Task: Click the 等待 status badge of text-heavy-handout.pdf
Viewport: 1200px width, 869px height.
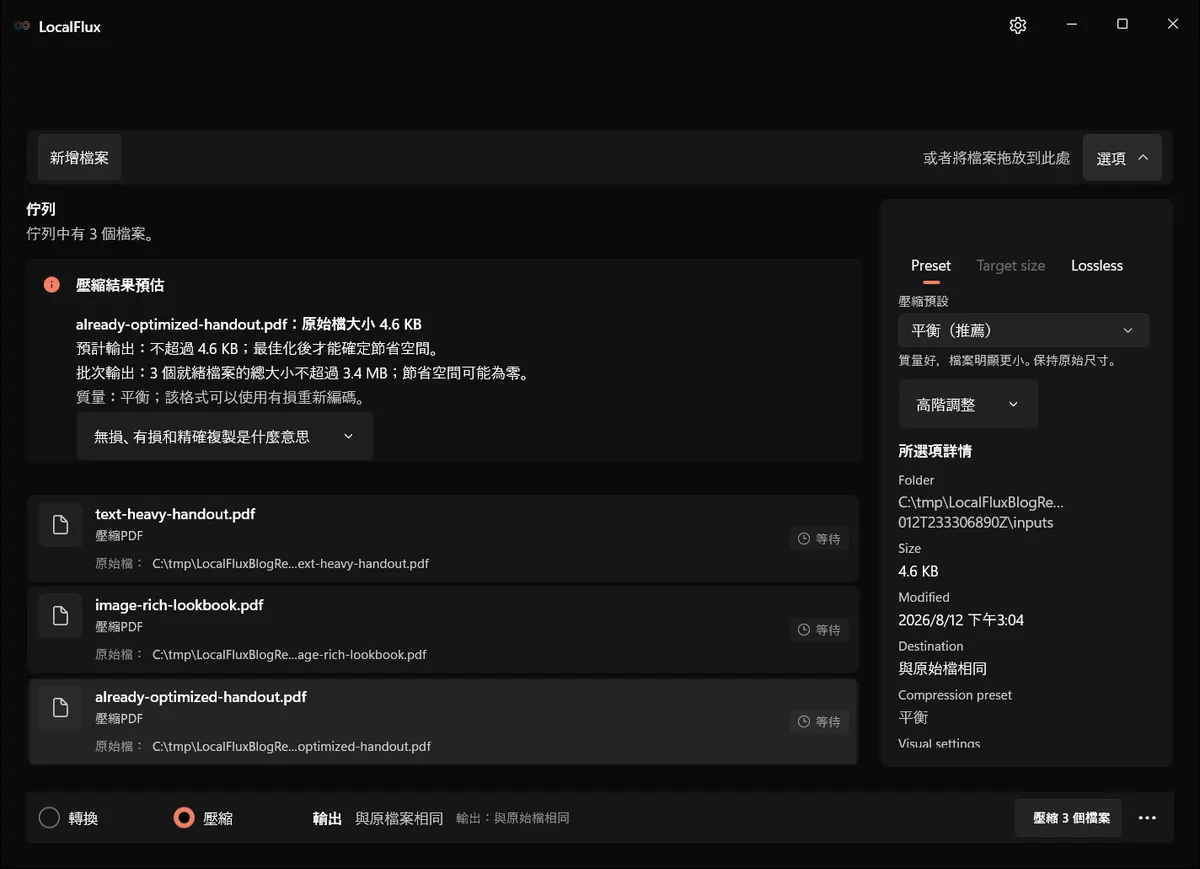Action: [x=819, y=539]
